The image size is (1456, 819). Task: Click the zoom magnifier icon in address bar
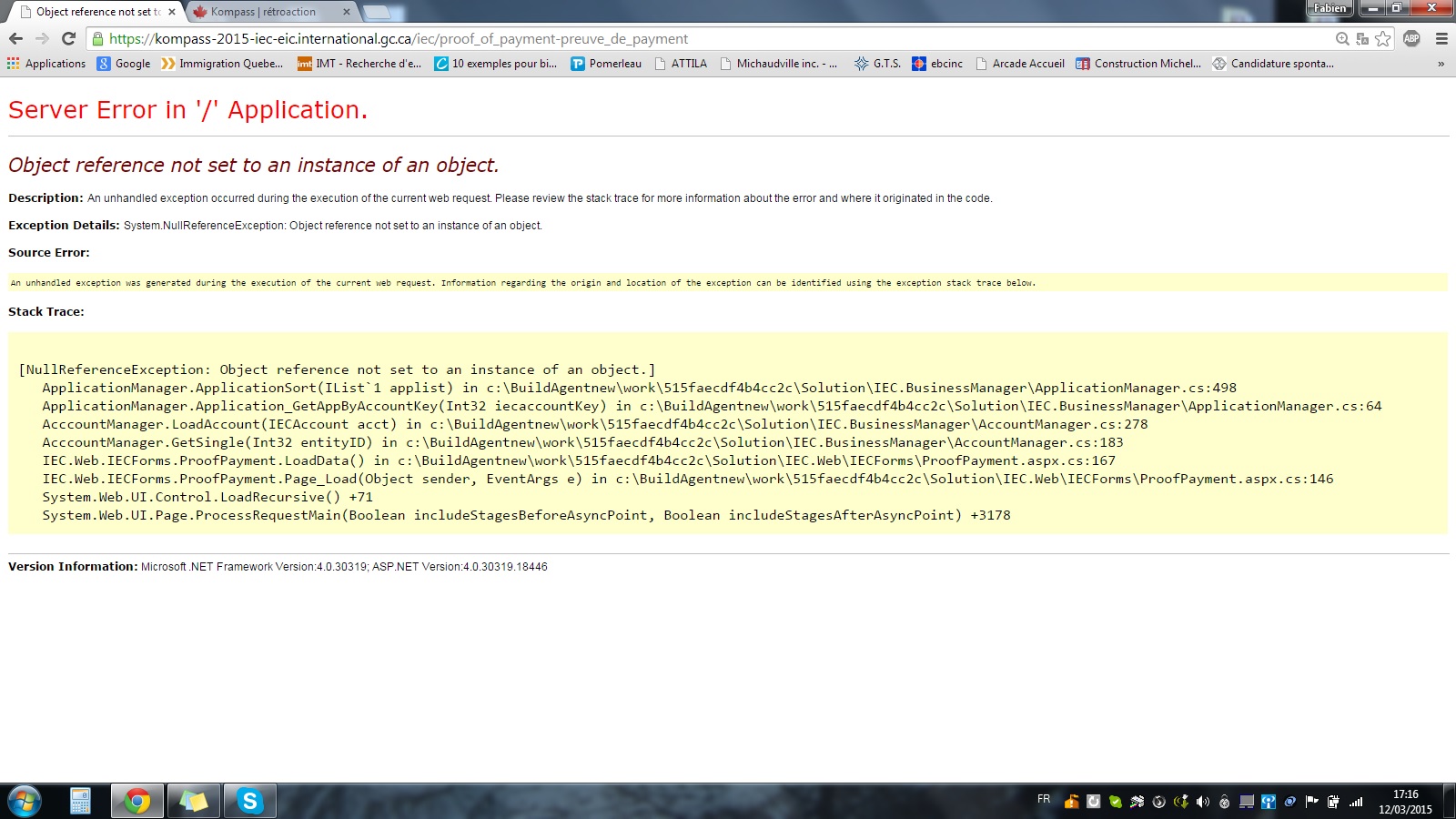pyautogui.click(x=1342, y=38)
